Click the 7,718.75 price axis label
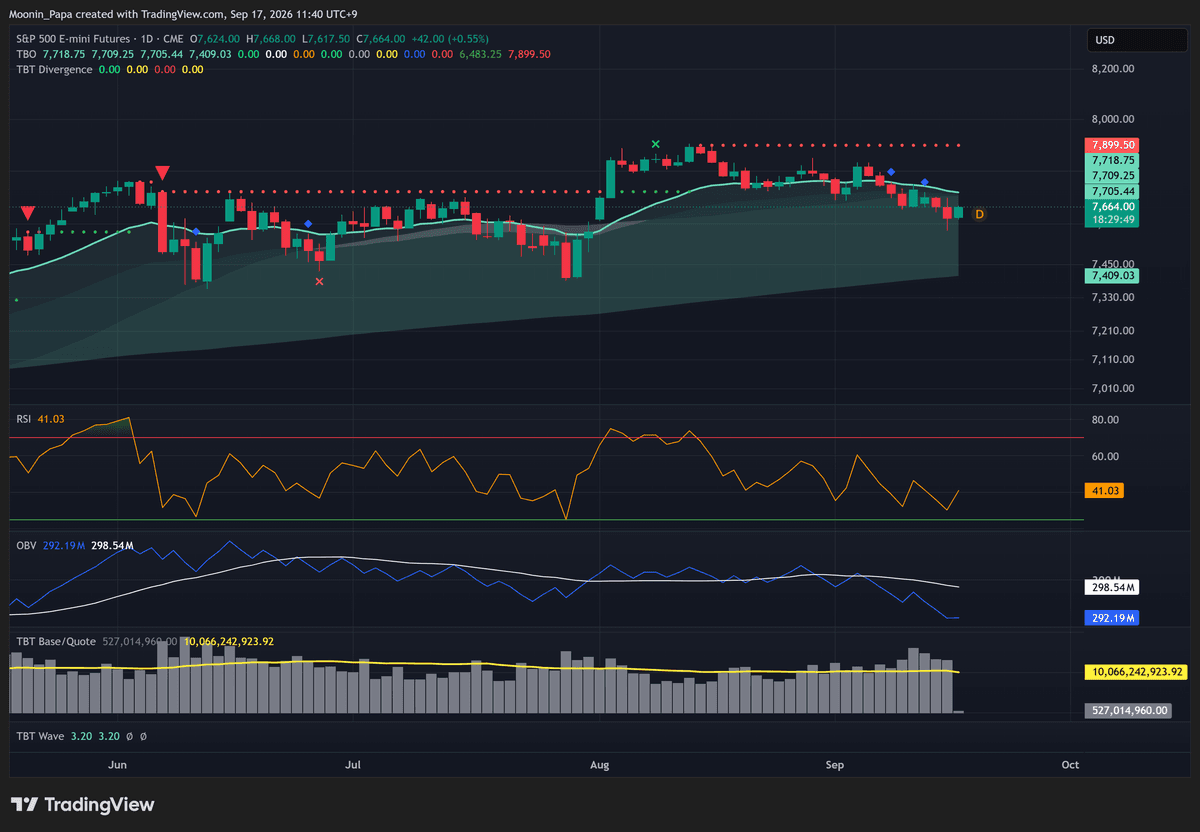1200x832 pixels. point(1112,160)
